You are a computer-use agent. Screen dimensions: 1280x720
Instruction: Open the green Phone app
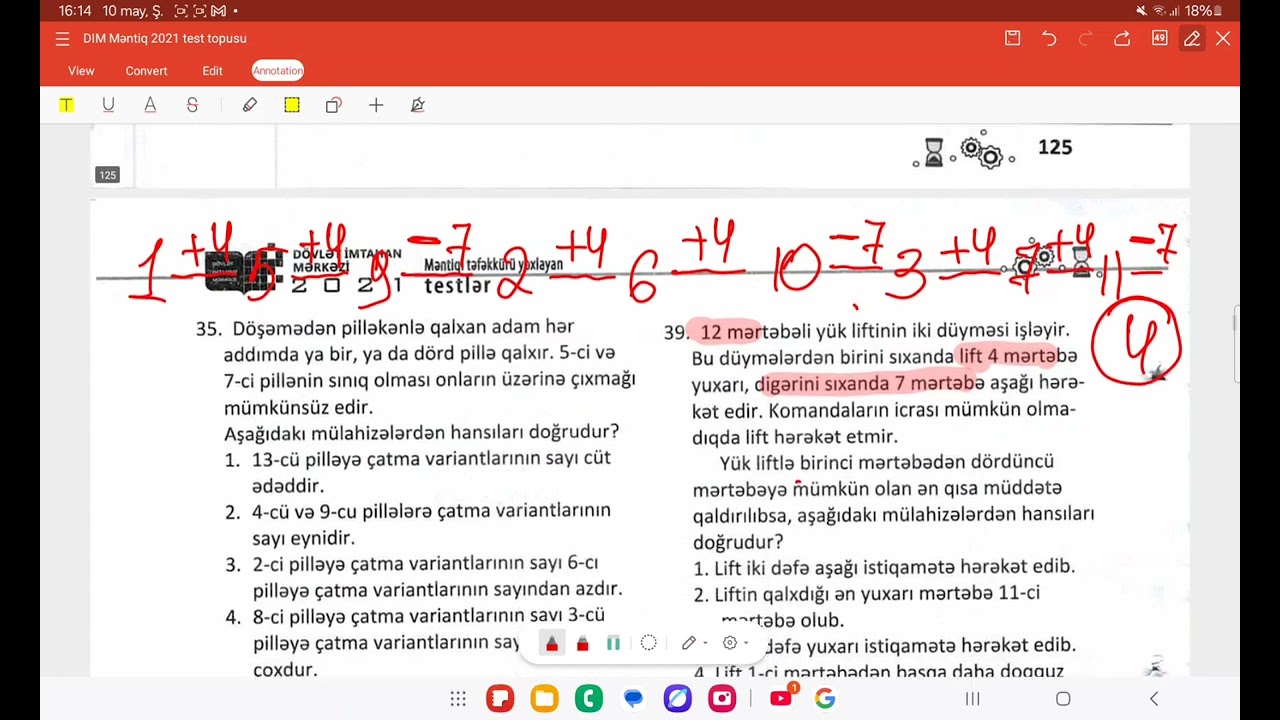589,699
